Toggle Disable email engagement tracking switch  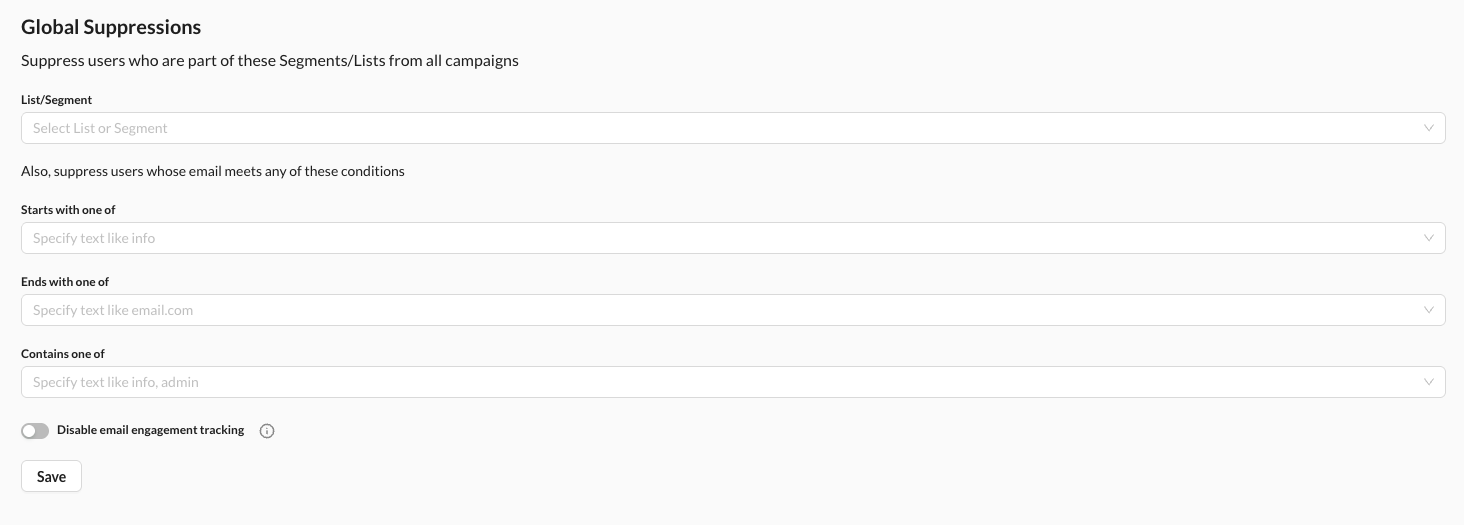(x=35, y=431)
